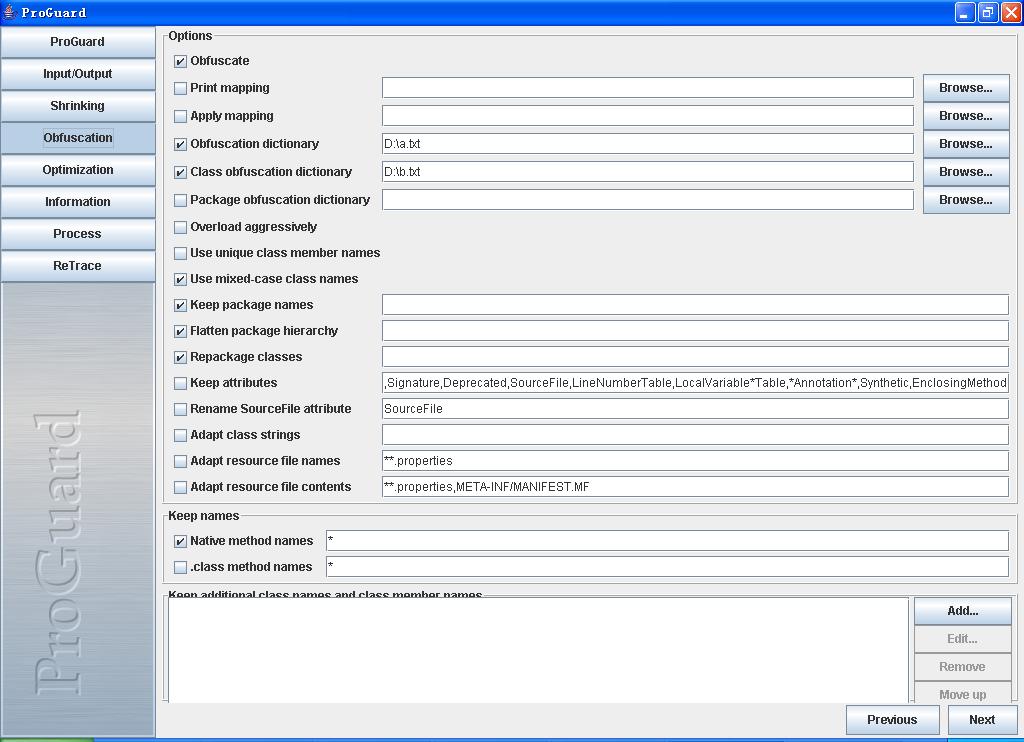Click the Keep attributes text field
Viewport: 1024px width, 742px height.
(x=696, y=383)
